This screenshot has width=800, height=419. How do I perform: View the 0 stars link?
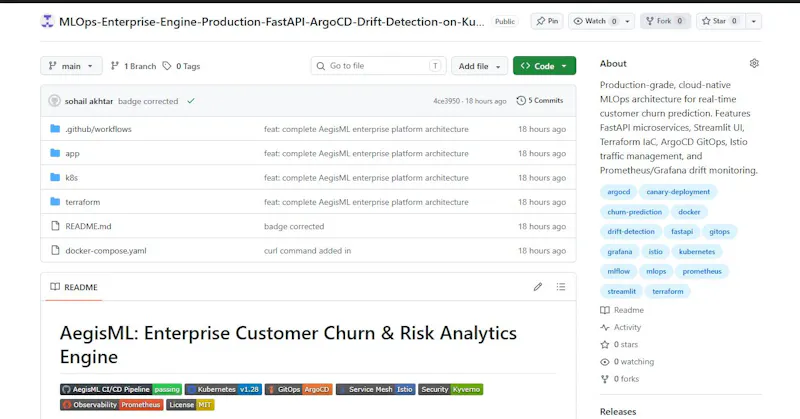[x=619, y=344]
